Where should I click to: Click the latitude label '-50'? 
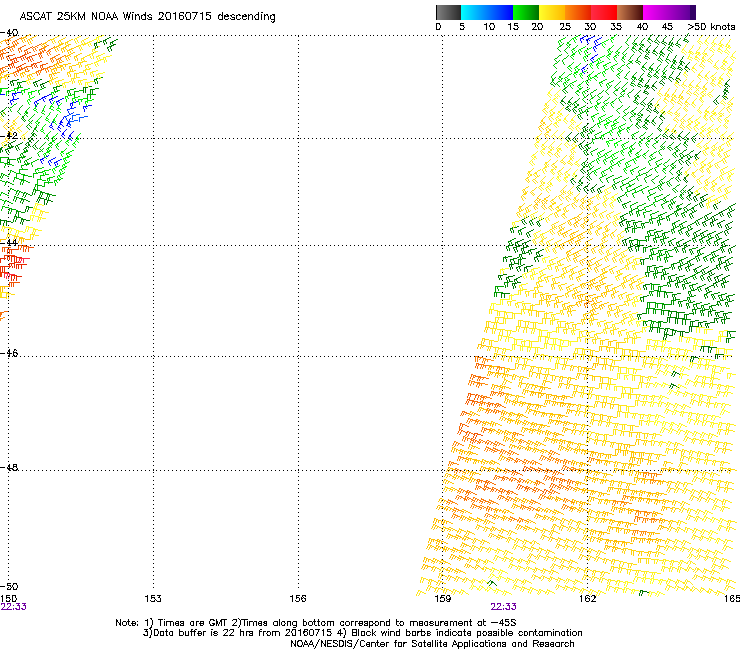(x=9, y=586)
